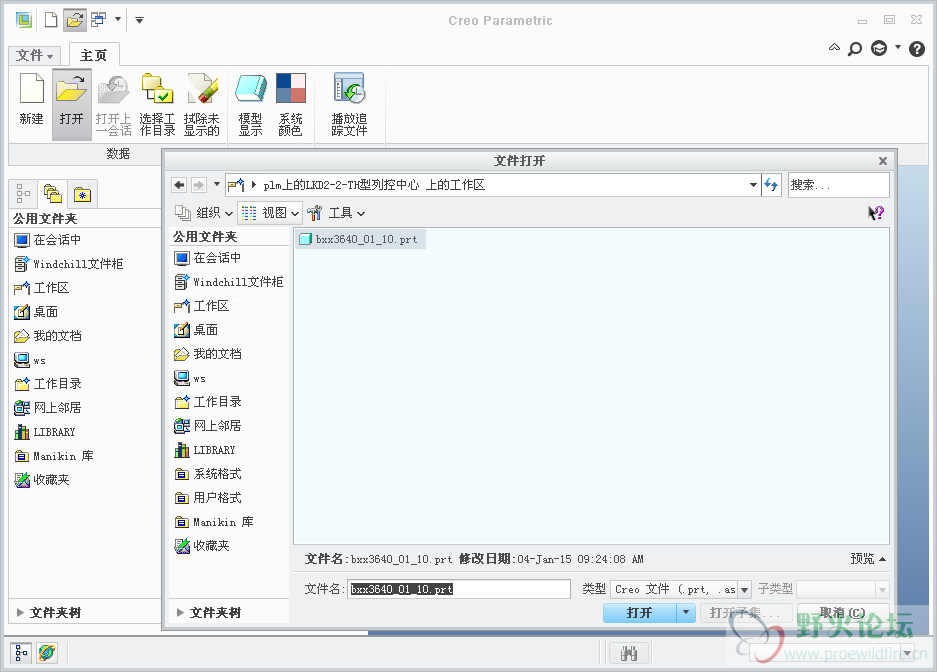Click binoculars find icon in status bar
This screenshot has height=672, width=937.
[x=629, y=653]
